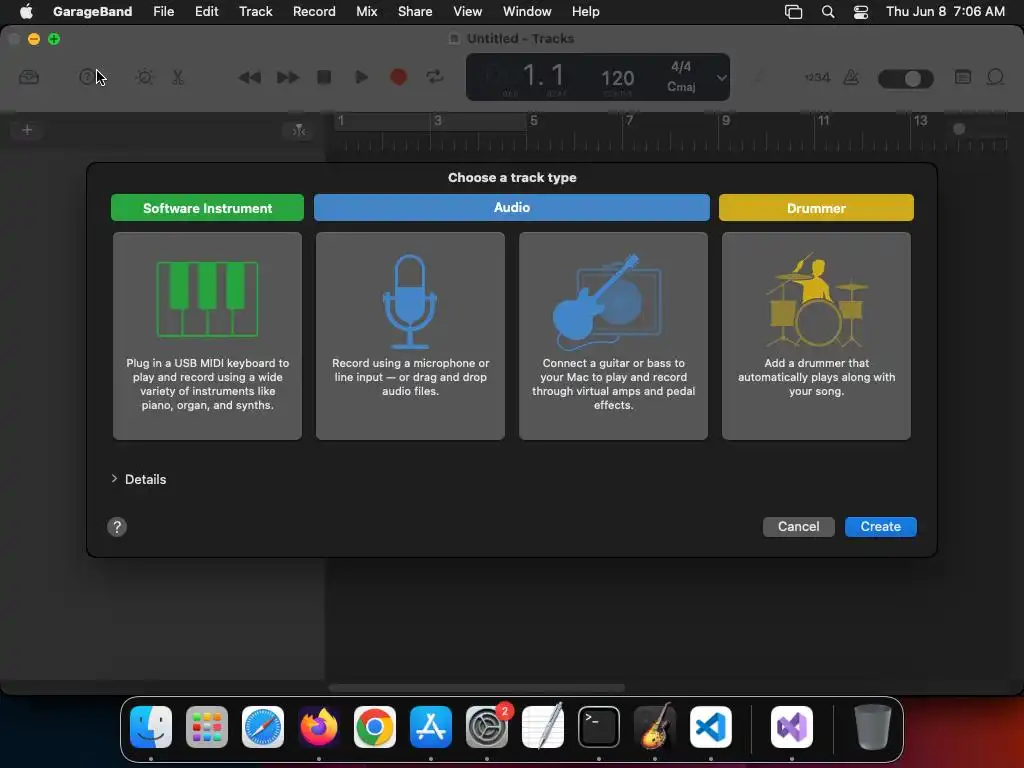This screenshot has width=1024, height=768.
Task: Stop playback
Action: (x=324, y=77)
